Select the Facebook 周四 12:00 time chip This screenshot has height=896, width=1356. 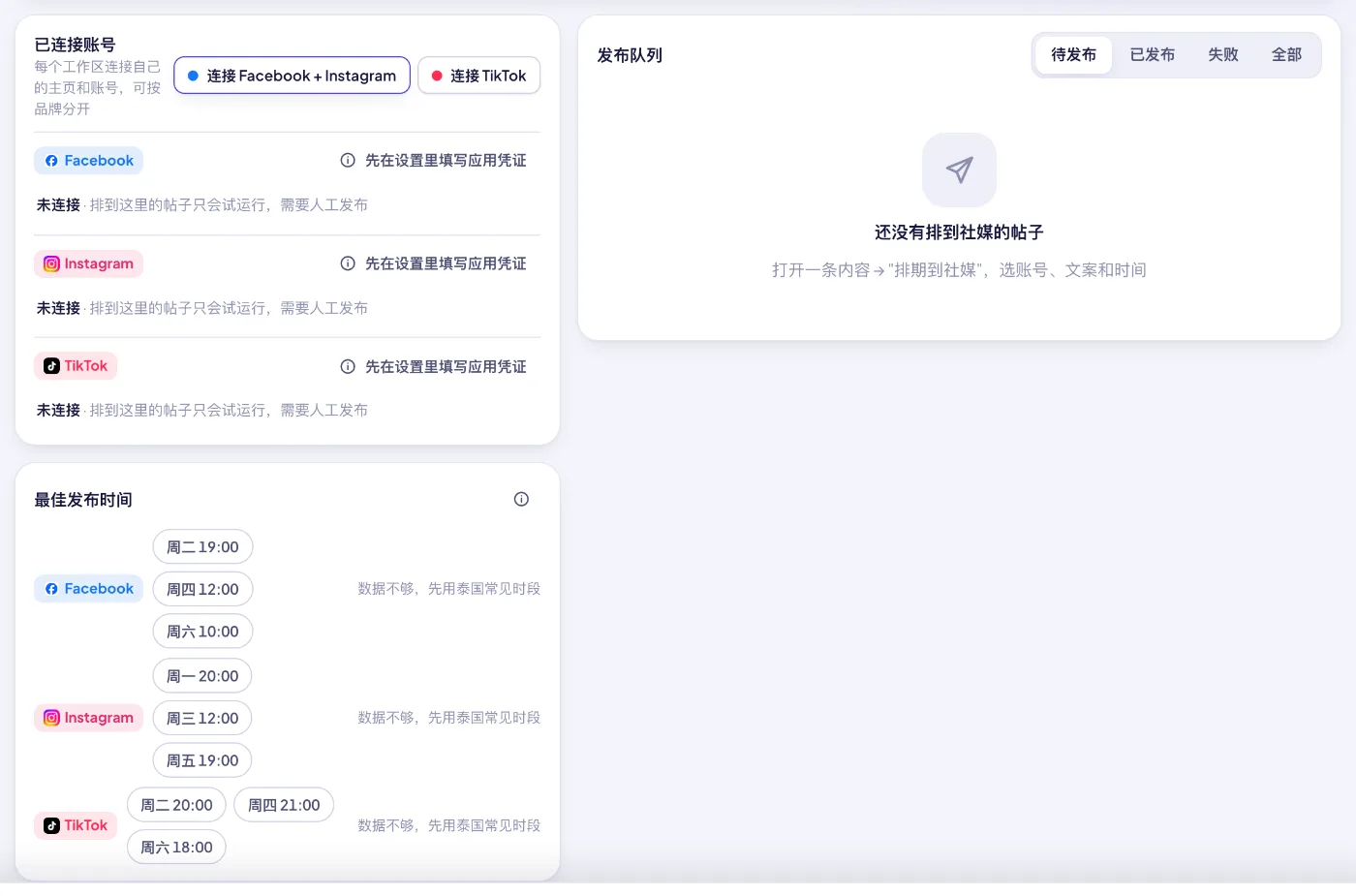(202, 589)
